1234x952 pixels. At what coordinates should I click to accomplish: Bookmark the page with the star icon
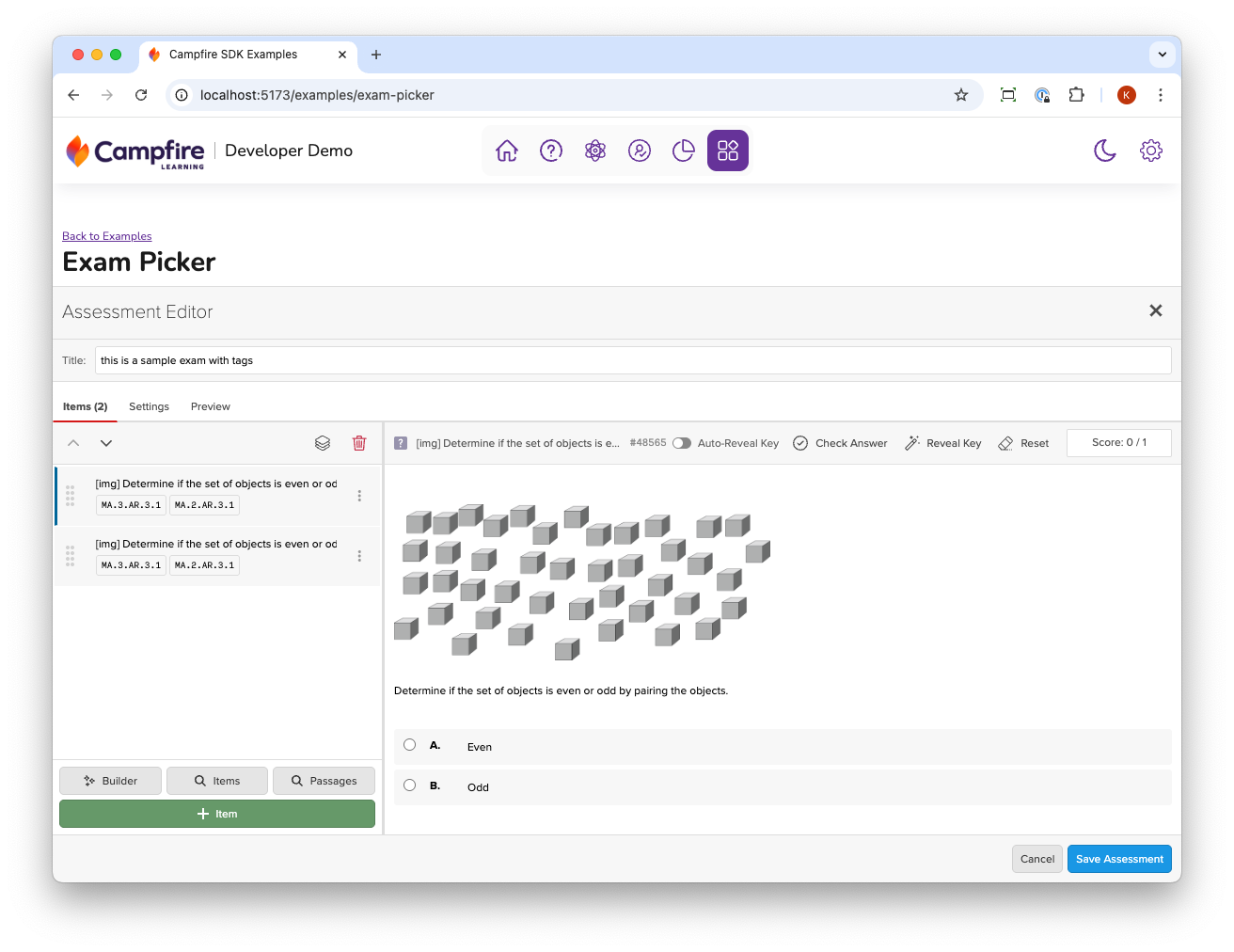(x=961, y=95)
